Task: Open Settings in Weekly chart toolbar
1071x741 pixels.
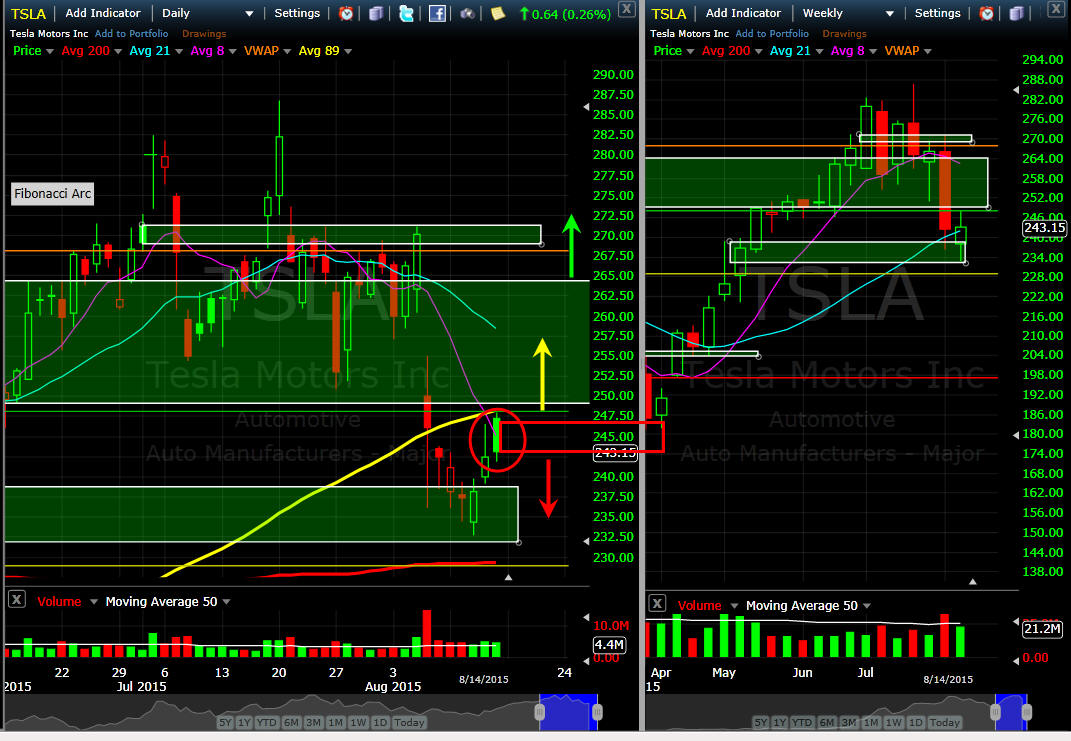Action: point(937,13)
